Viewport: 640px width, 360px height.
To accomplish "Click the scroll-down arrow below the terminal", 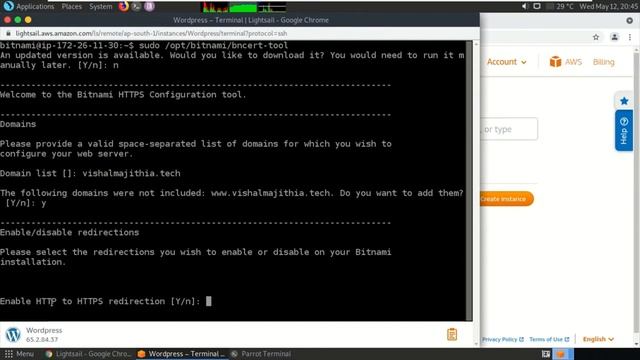I will [476, 344].
